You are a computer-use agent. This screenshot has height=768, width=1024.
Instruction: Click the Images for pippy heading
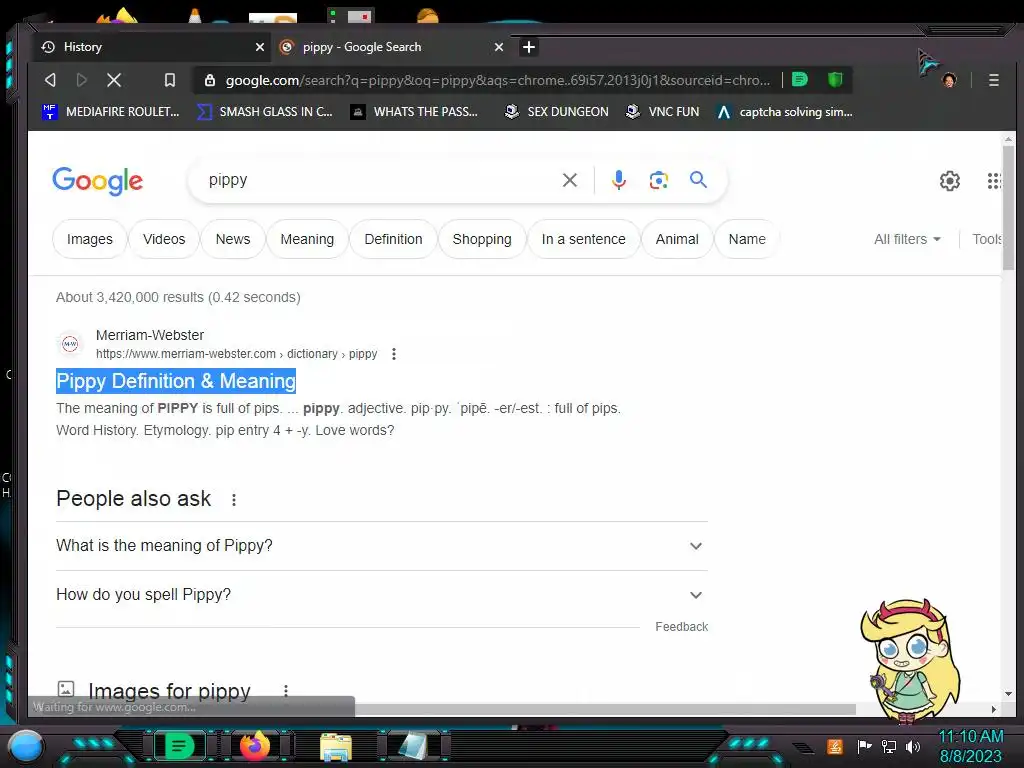pos(169,690)
